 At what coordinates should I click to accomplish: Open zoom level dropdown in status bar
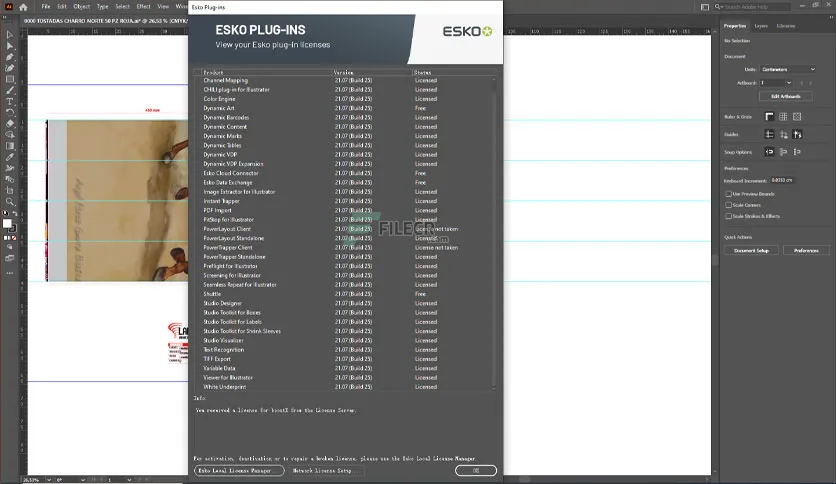[49, 480]
